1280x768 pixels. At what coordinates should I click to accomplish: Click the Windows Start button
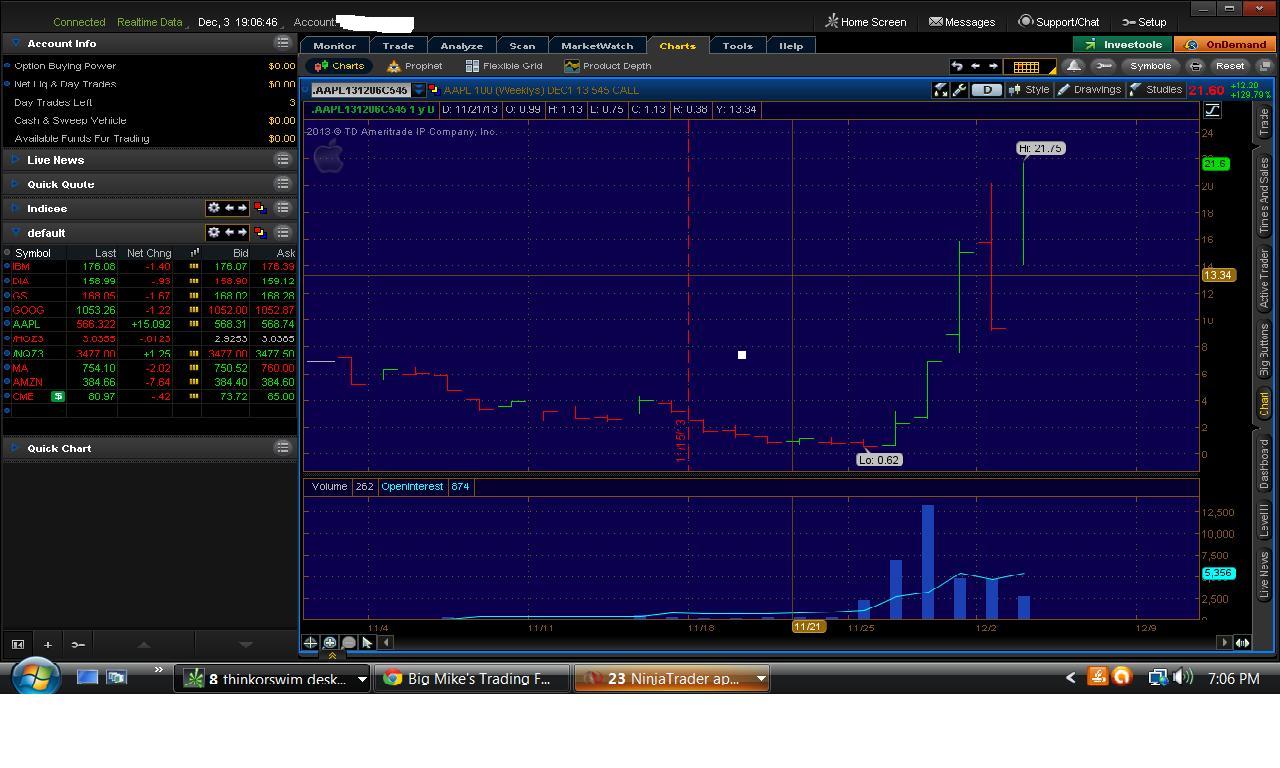pyautogui.click(x=36, y=676)
